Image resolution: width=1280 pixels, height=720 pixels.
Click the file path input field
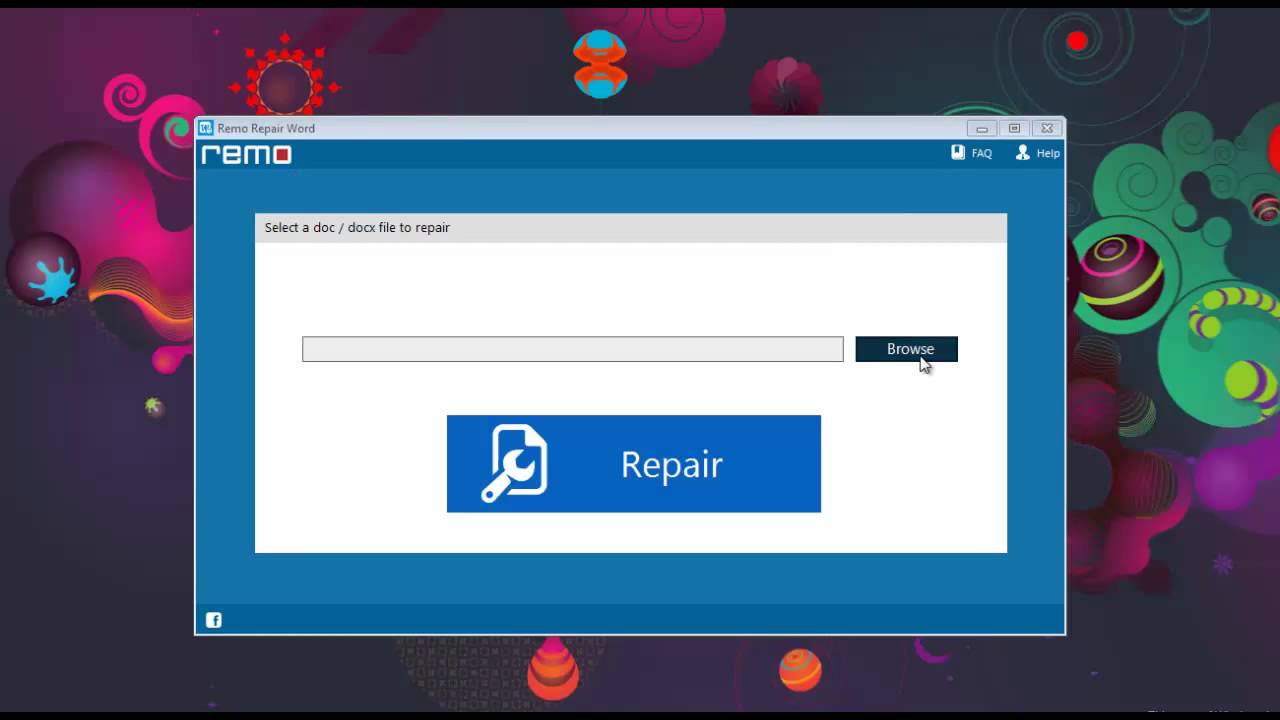[x=573, y=349]
